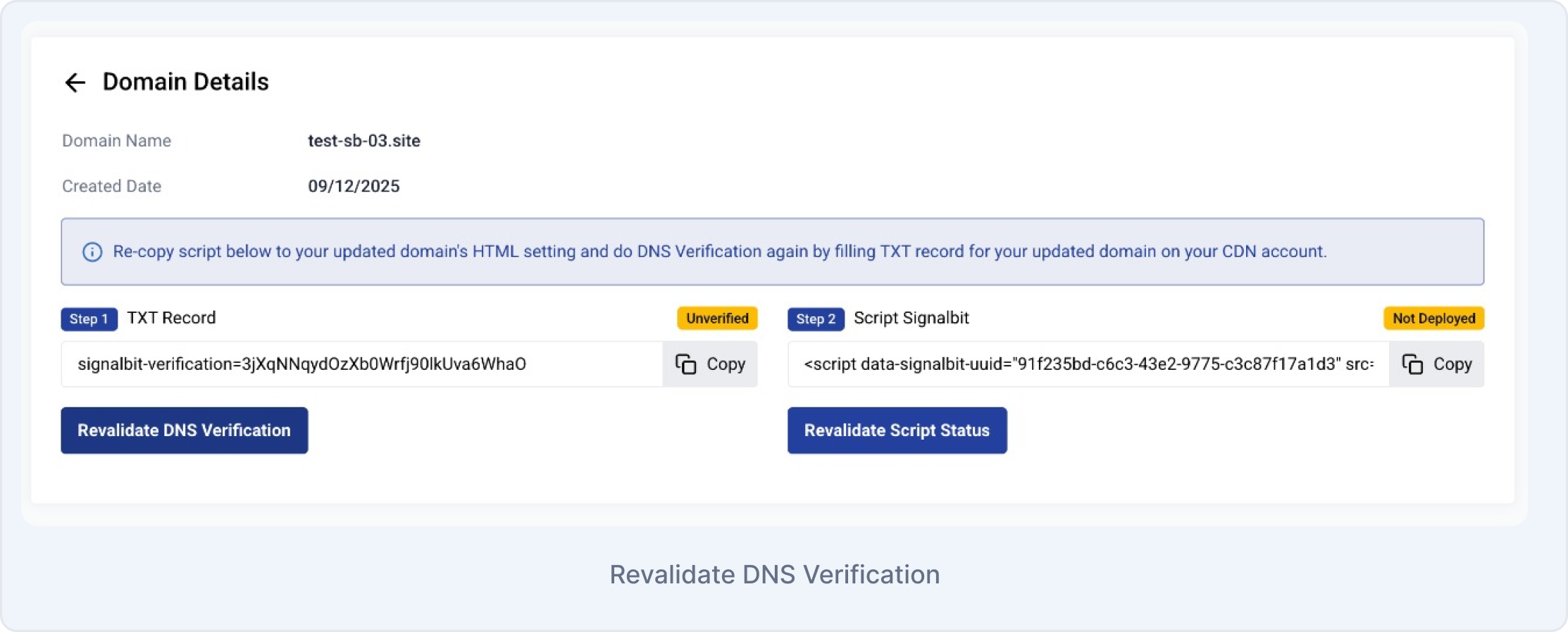Click the Step 2 badge
This screenshot has width=1568, height=632.
point(816,319)
